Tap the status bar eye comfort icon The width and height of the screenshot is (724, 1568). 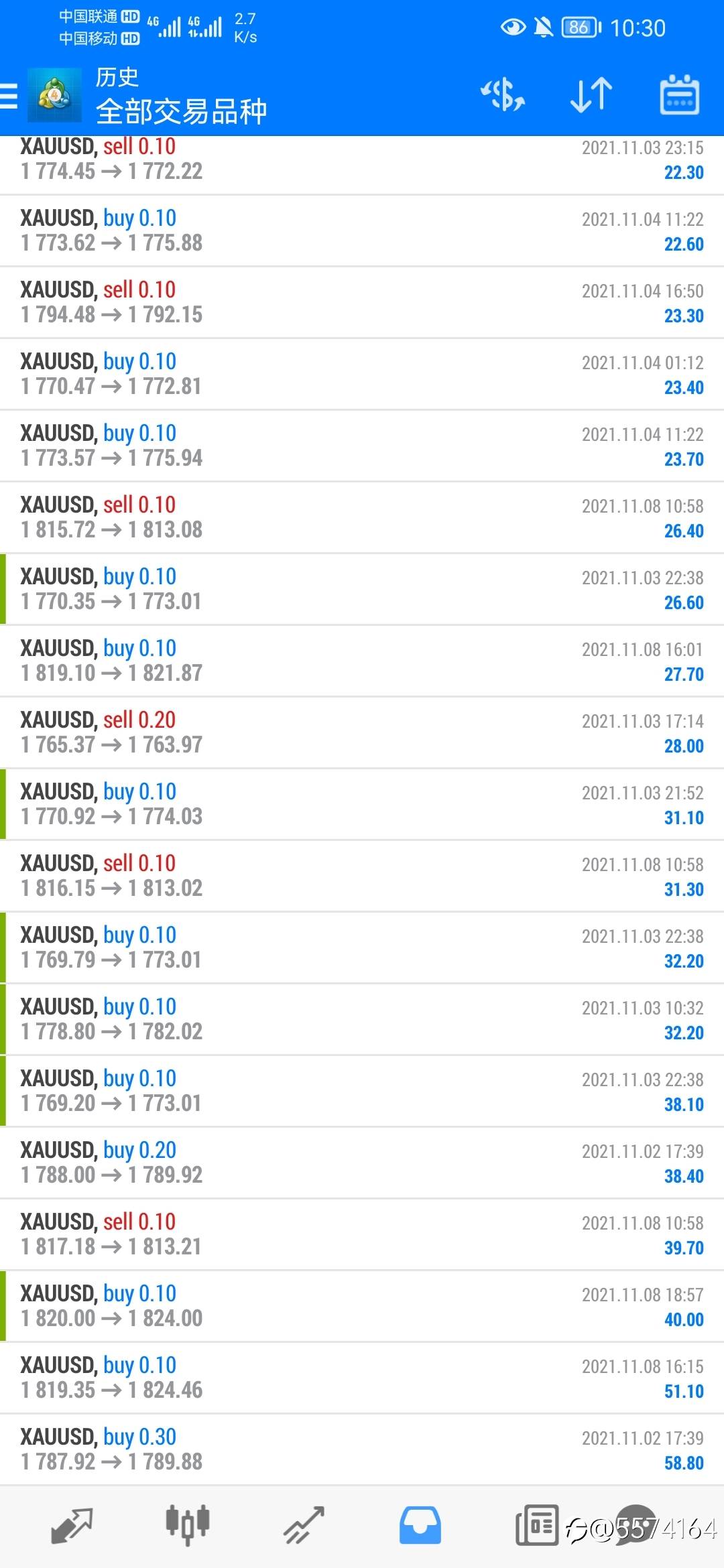[x=514, y=27]
